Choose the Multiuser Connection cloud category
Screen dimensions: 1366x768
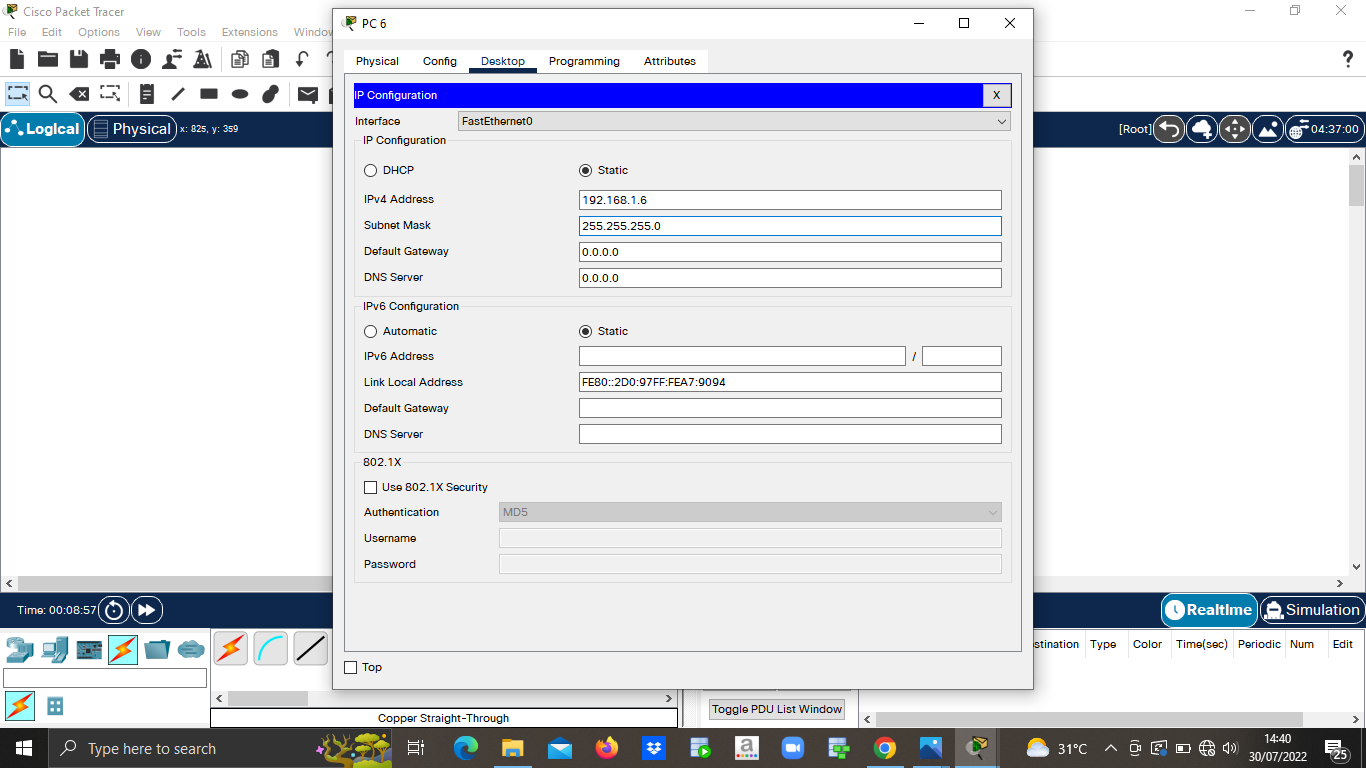[191, 649]
